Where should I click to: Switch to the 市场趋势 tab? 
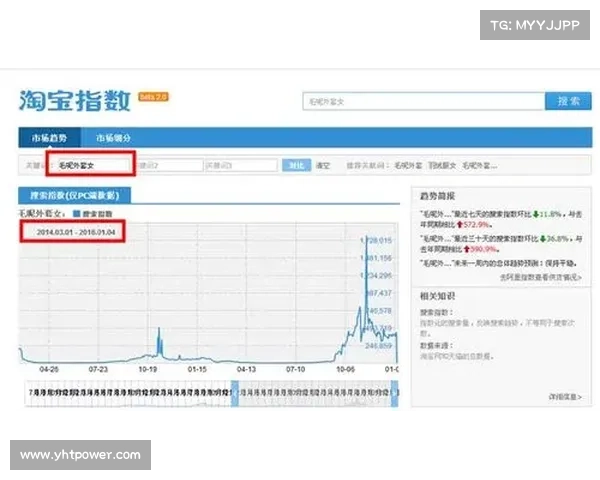point(49,138)
